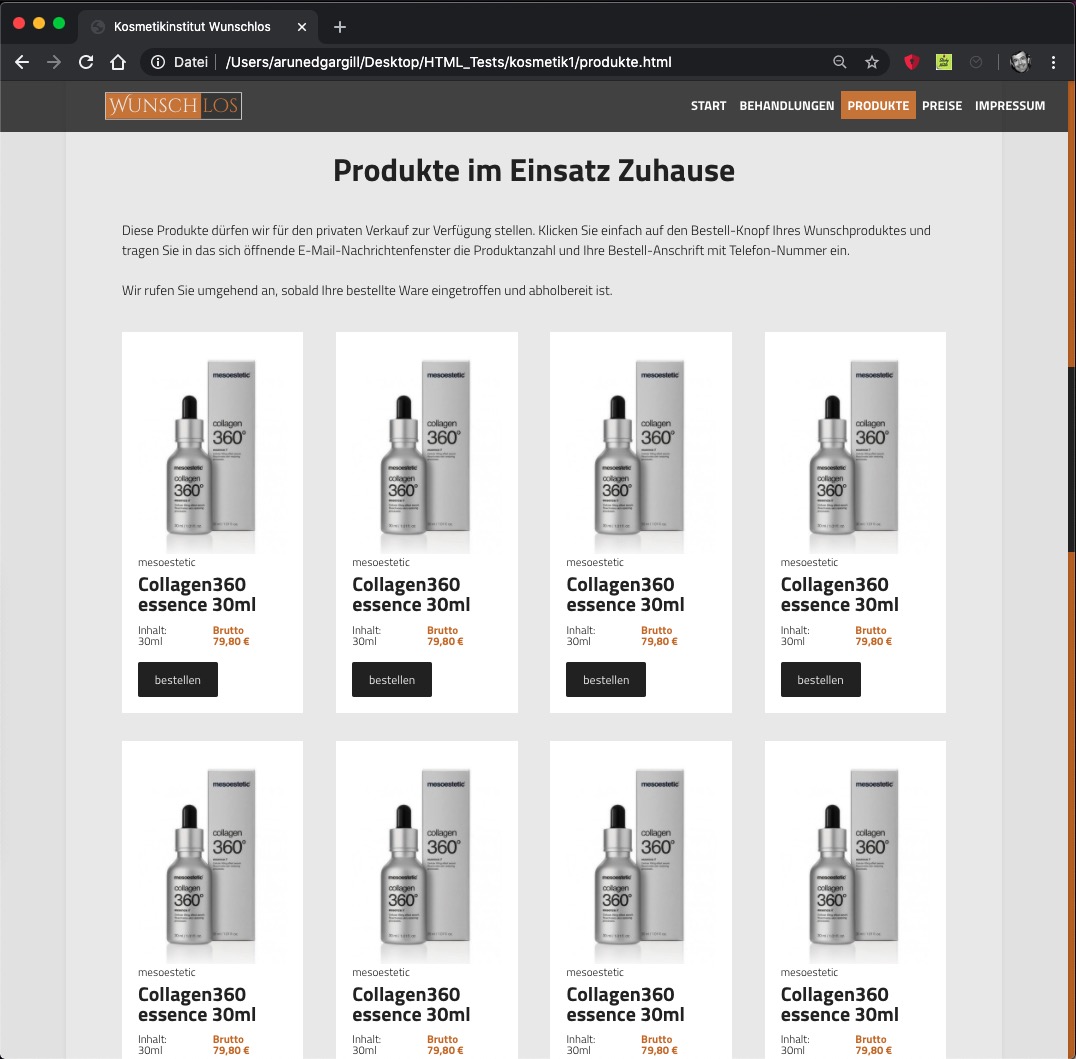The width and height of the screenshot is (1076, 1059).
Task: Click the red close window button
Action: coord(19,23)
